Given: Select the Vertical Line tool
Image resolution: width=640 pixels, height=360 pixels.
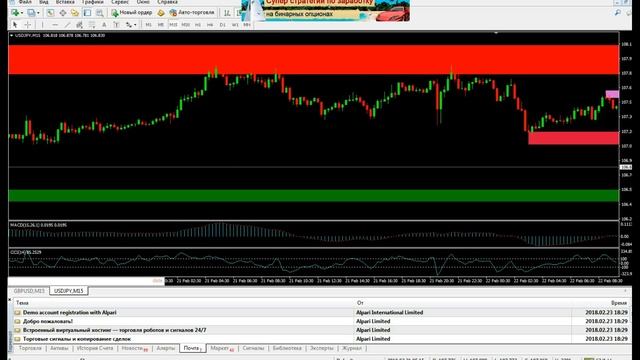Looking at the screenshot, I should coord(42,25).
